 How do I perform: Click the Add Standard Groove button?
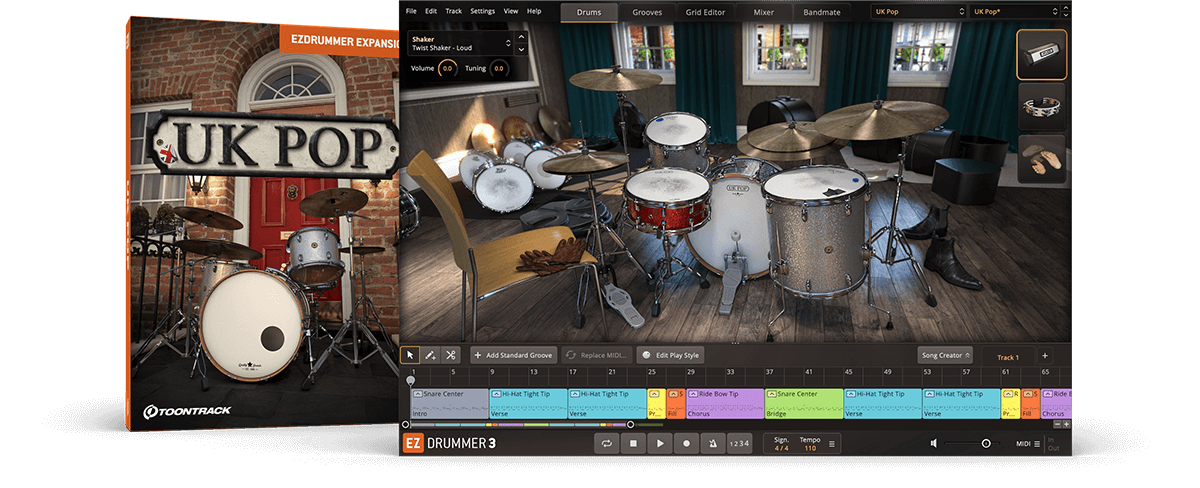514,355
